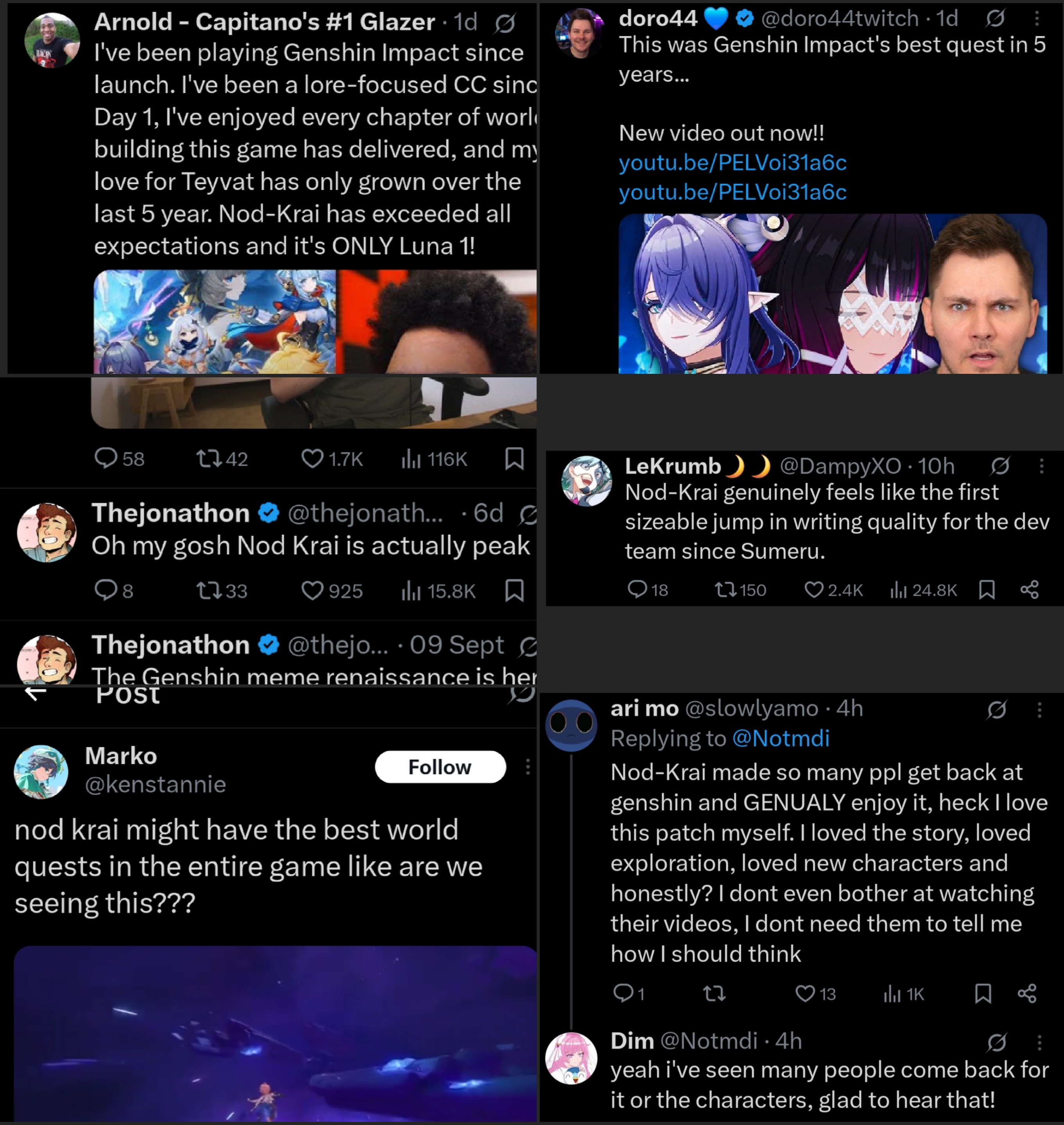Screen dimensions: 1064x1125
Task: Share ari mo's reply
Action: tap(1027, 993)
